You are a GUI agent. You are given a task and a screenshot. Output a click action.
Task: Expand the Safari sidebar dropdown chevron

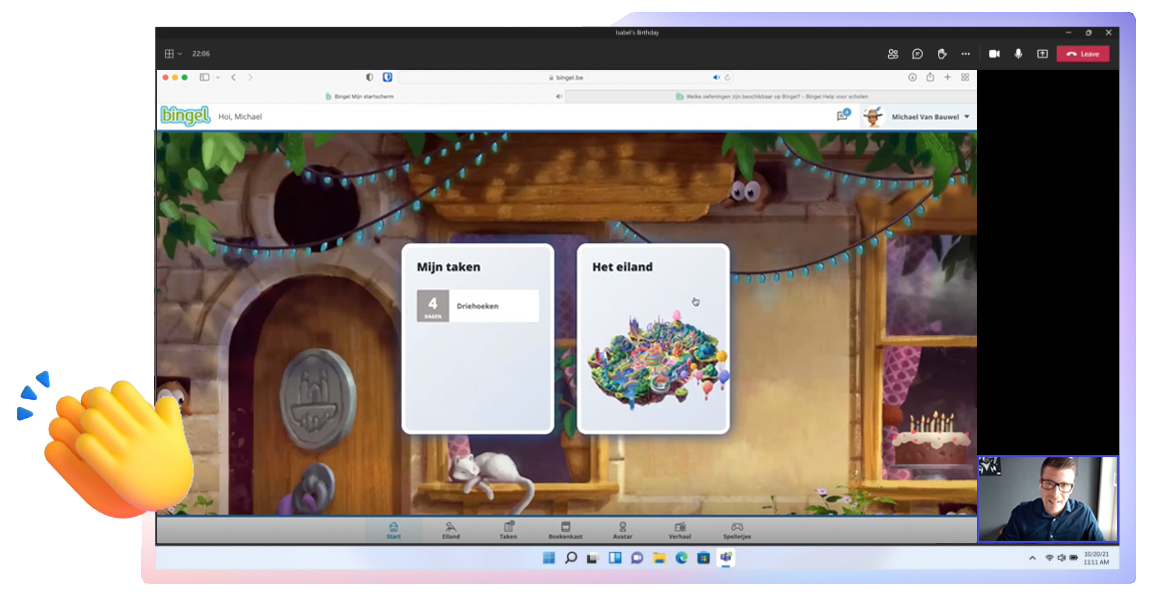[x=217, y=77]
